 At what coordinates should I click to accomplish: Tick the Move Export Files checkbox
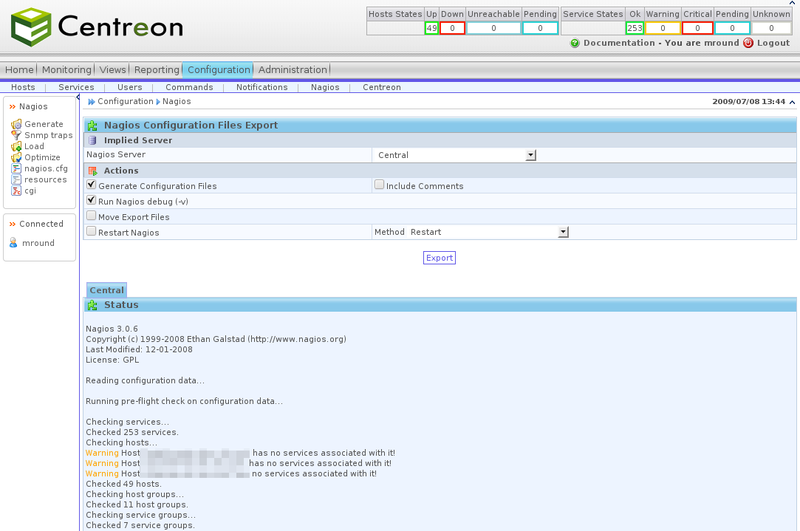point(91,216)
